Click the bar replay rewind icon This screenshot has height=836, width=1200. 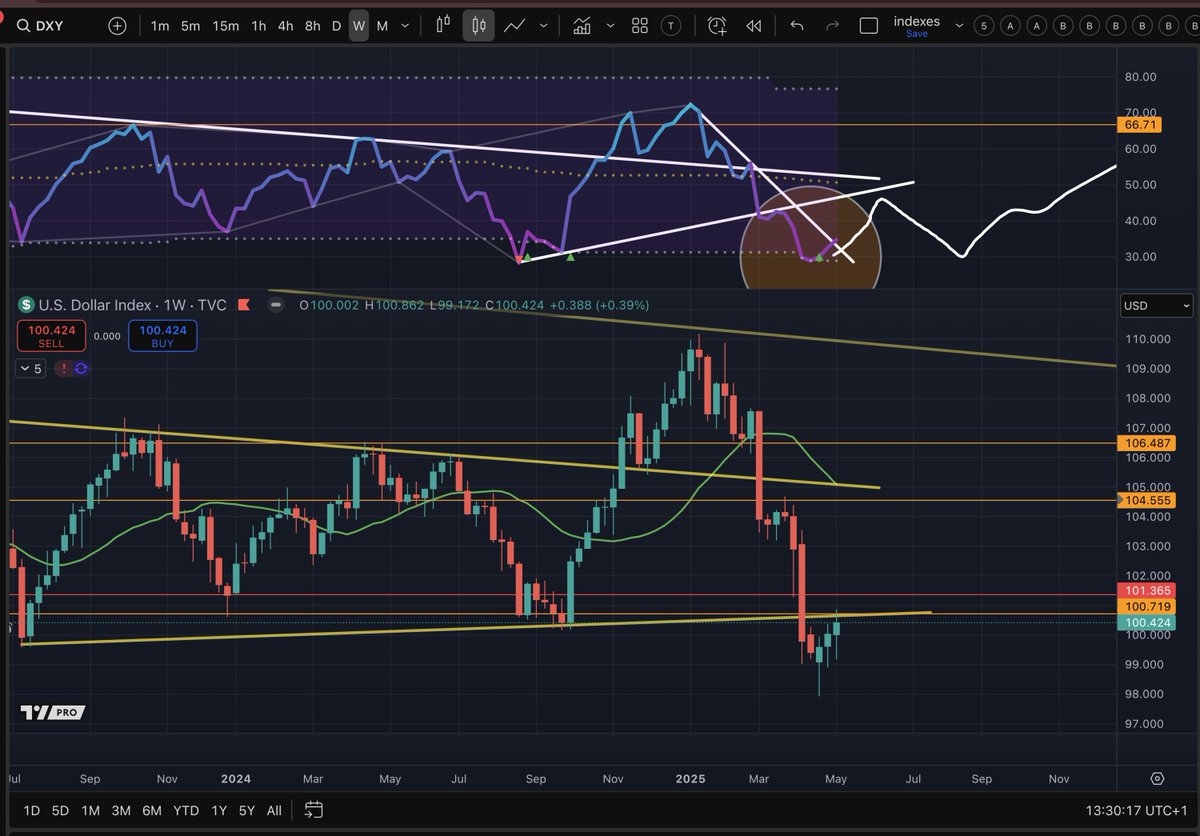755,25
